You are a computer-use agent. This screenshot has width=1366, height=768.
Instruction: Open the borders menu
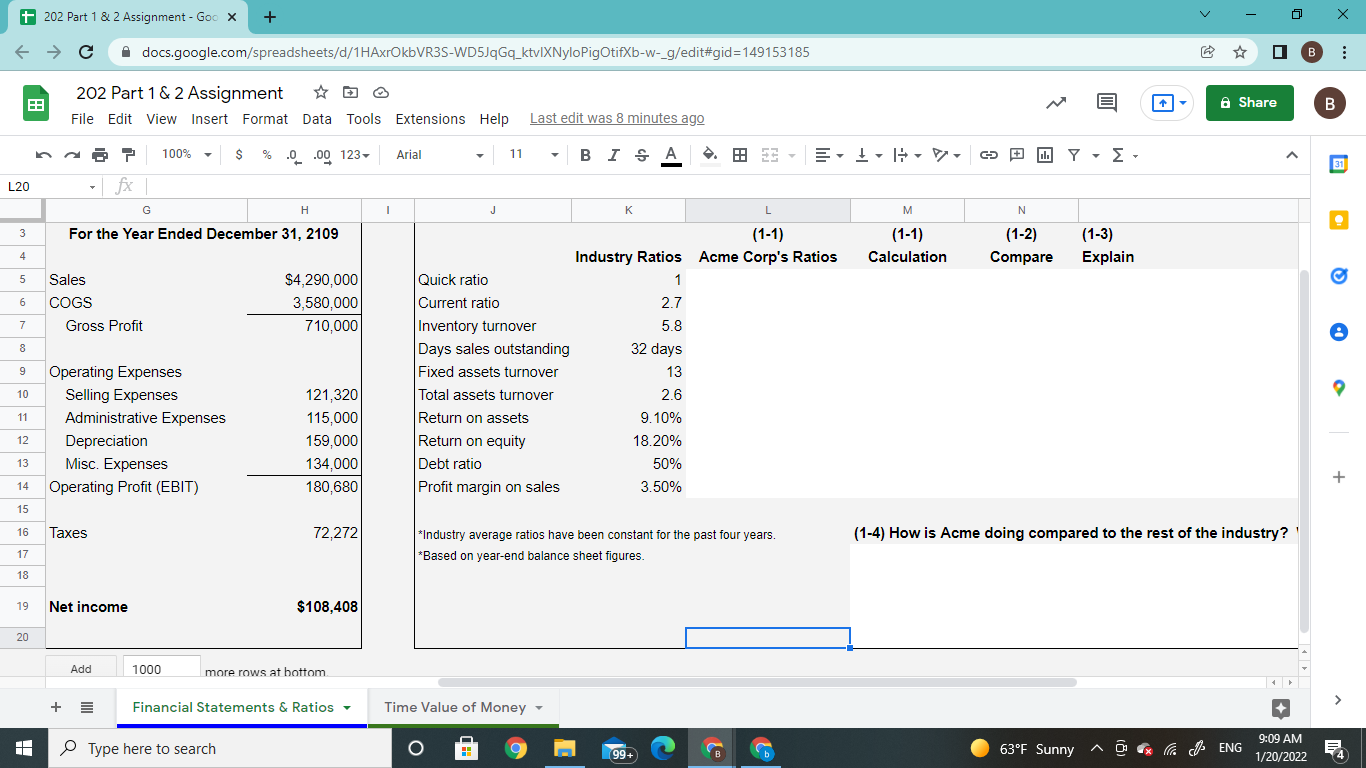(x=738, y=155)
